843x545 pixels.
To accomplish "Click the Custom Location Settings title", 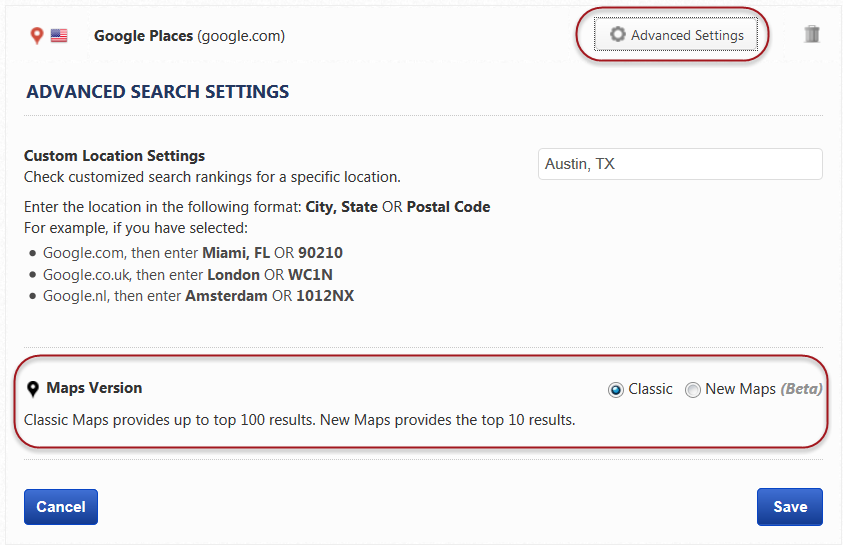I will click(x=114, y=156).
